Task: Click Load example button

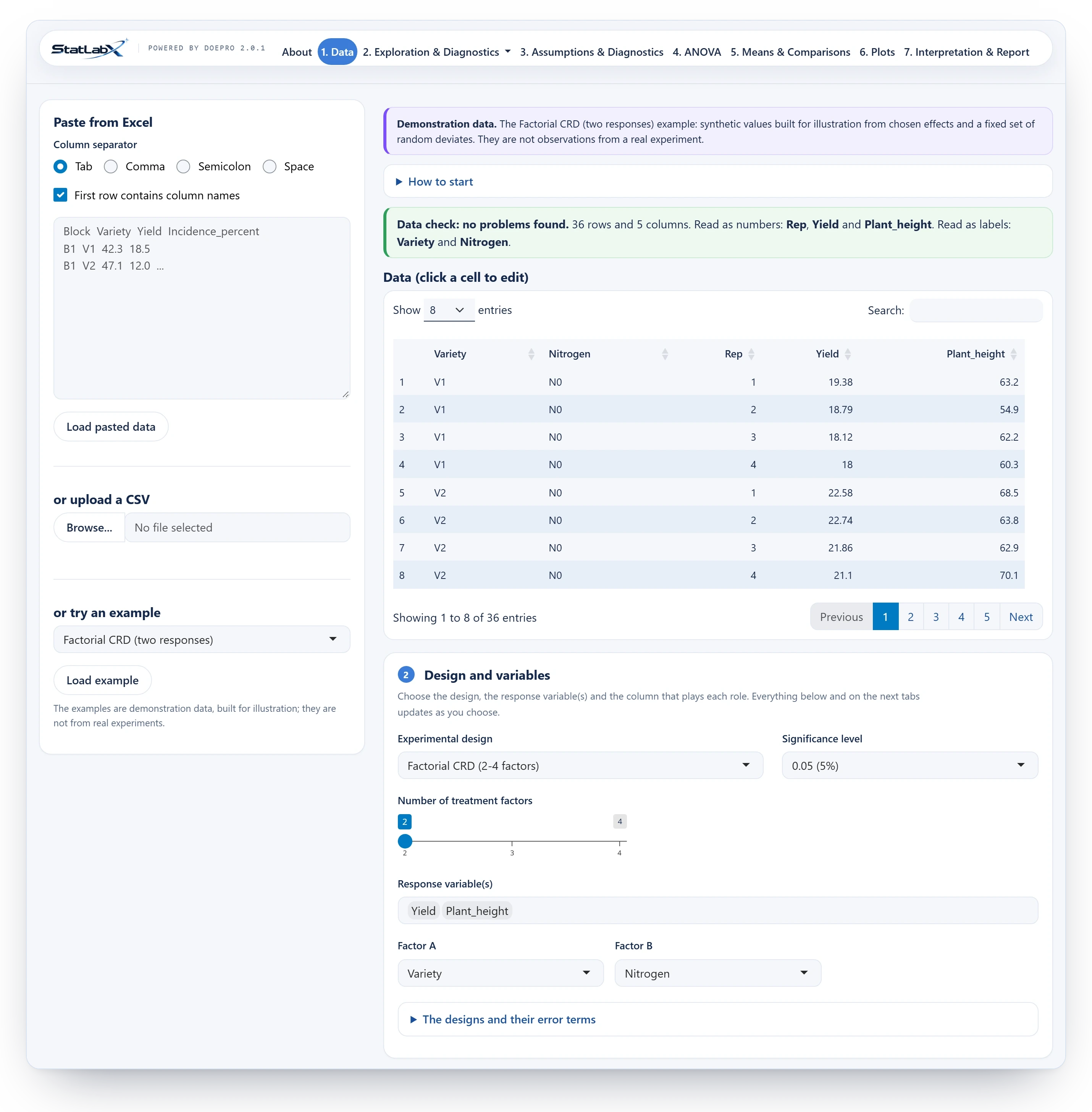Action: 102,680
